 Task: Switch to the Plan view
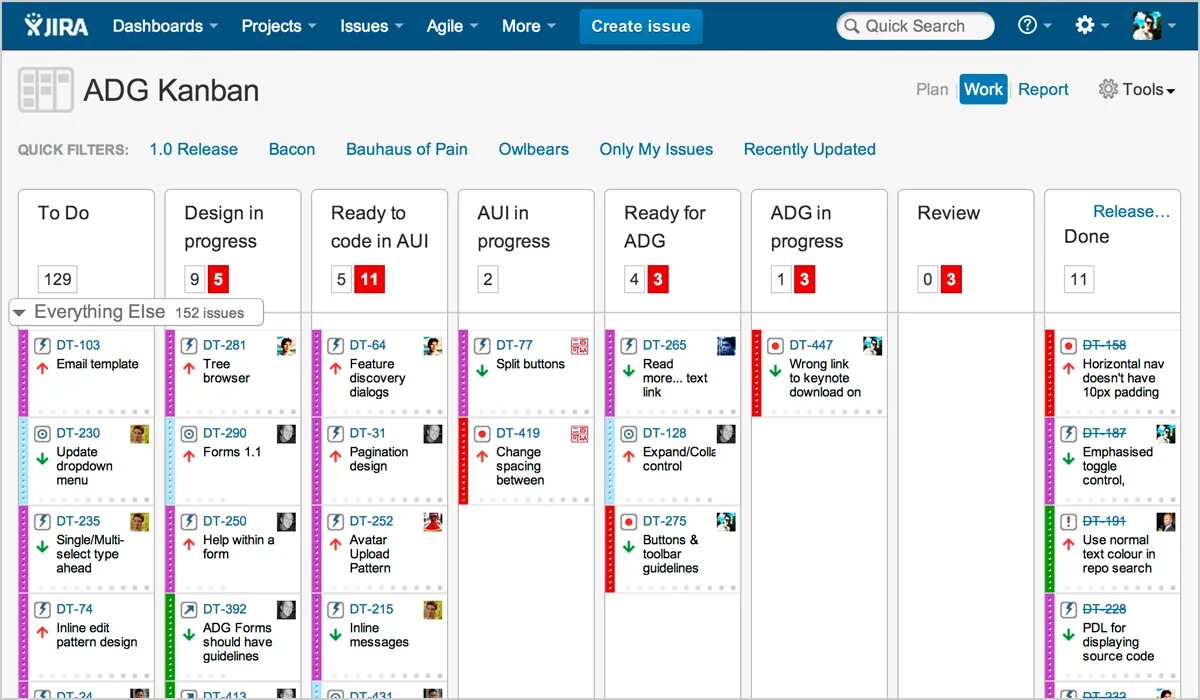click(932, 90)
